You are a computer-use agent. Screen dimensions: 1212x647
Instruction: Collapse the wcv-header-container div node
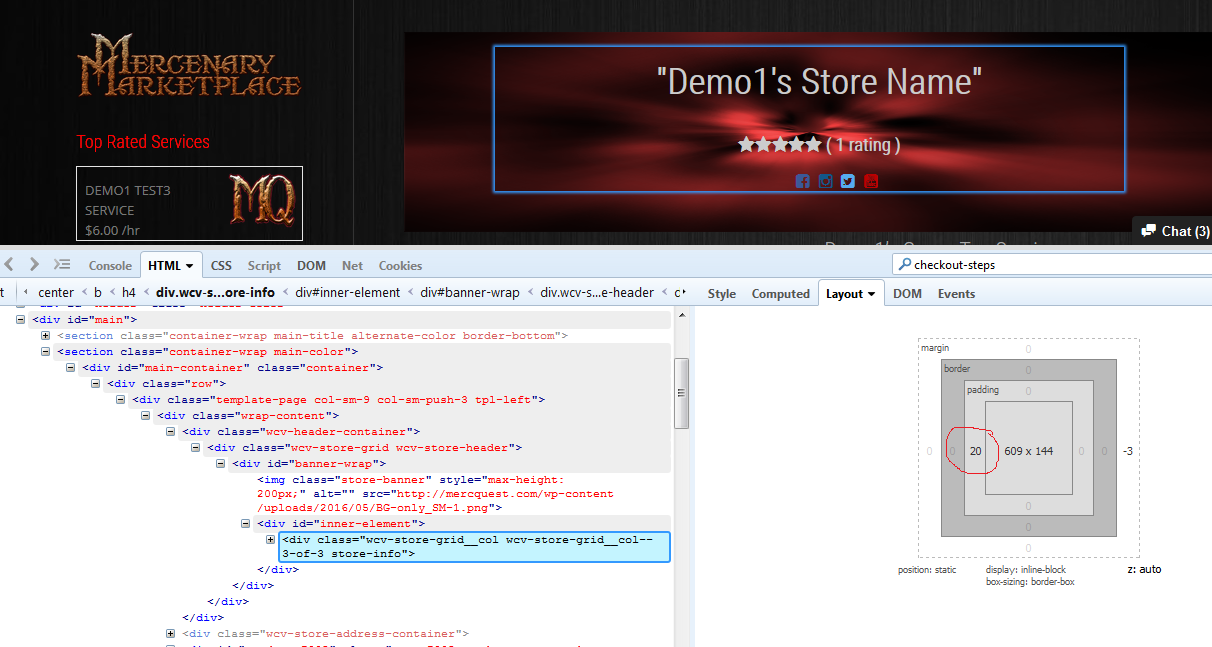[171, 431]
